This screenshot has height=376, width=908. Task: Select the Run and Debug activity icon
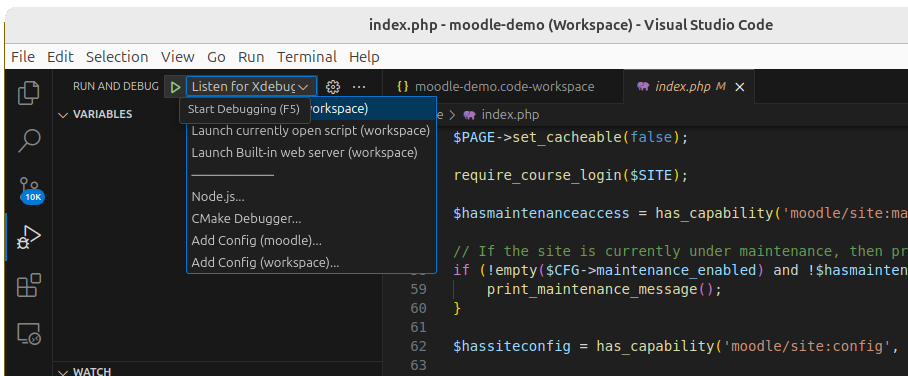(x=28, y=238)
